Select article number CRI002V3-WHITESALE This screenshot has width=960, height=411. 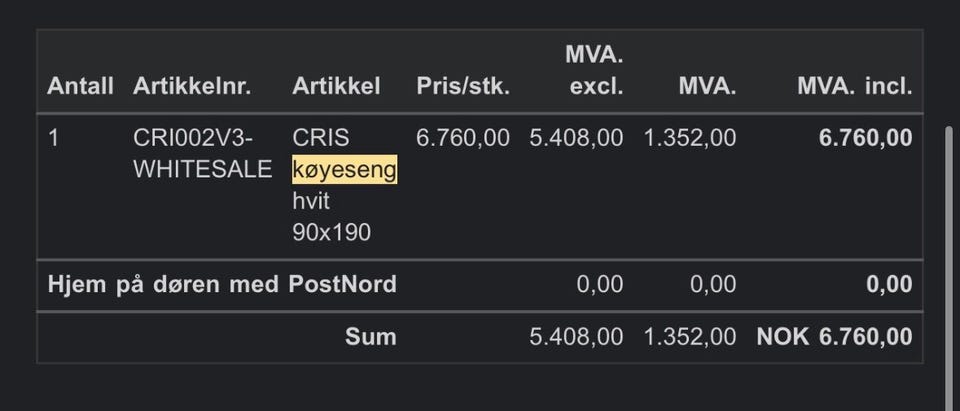click(202, 154)
